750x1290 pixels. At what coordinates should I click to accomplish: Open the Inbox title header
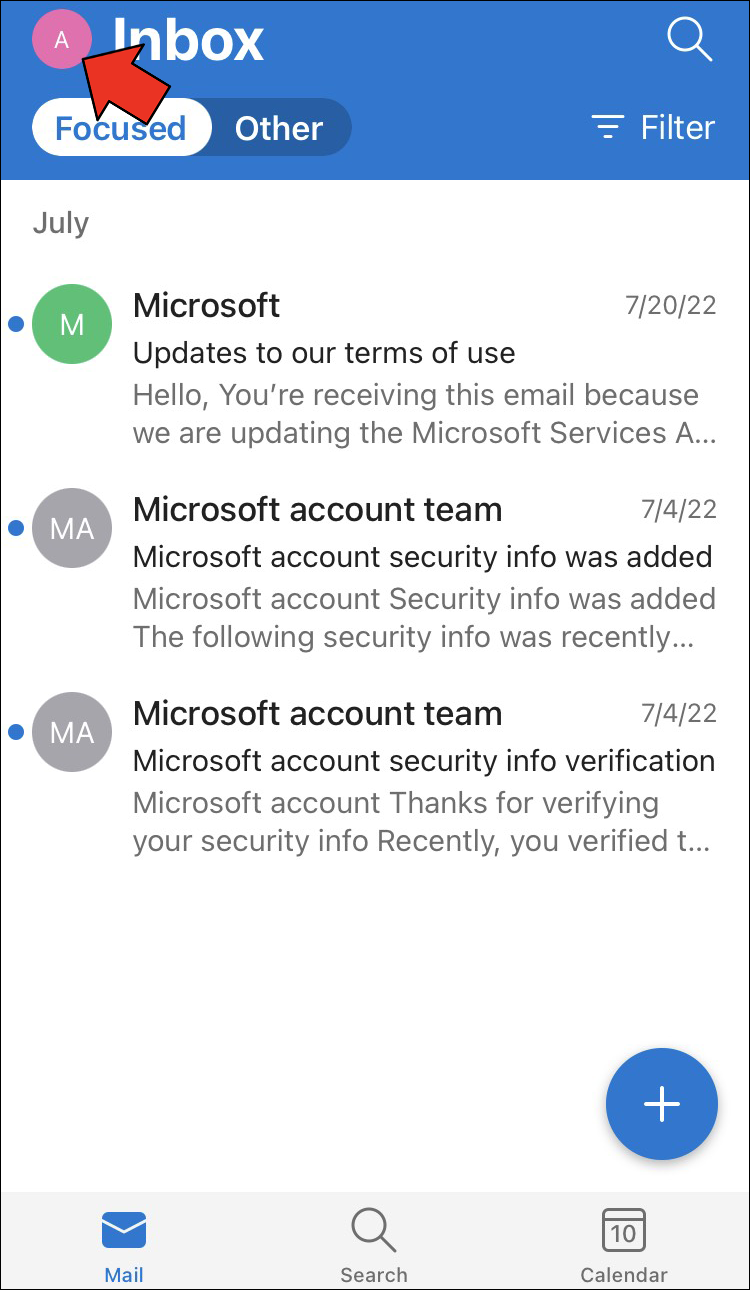click(x=188, y=40)
